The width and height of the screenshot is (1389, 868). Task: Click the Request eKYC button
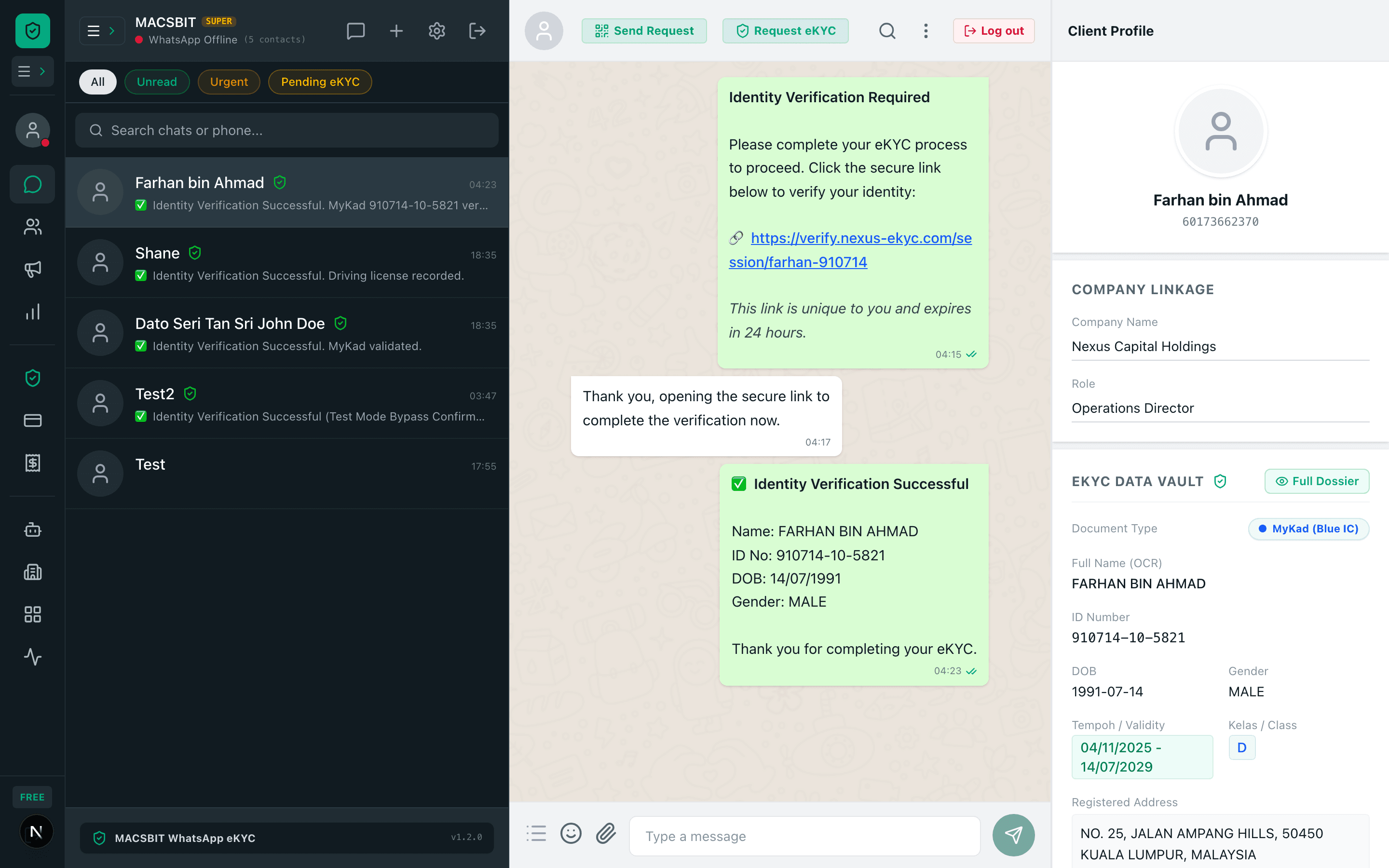(x=786, y=31)
